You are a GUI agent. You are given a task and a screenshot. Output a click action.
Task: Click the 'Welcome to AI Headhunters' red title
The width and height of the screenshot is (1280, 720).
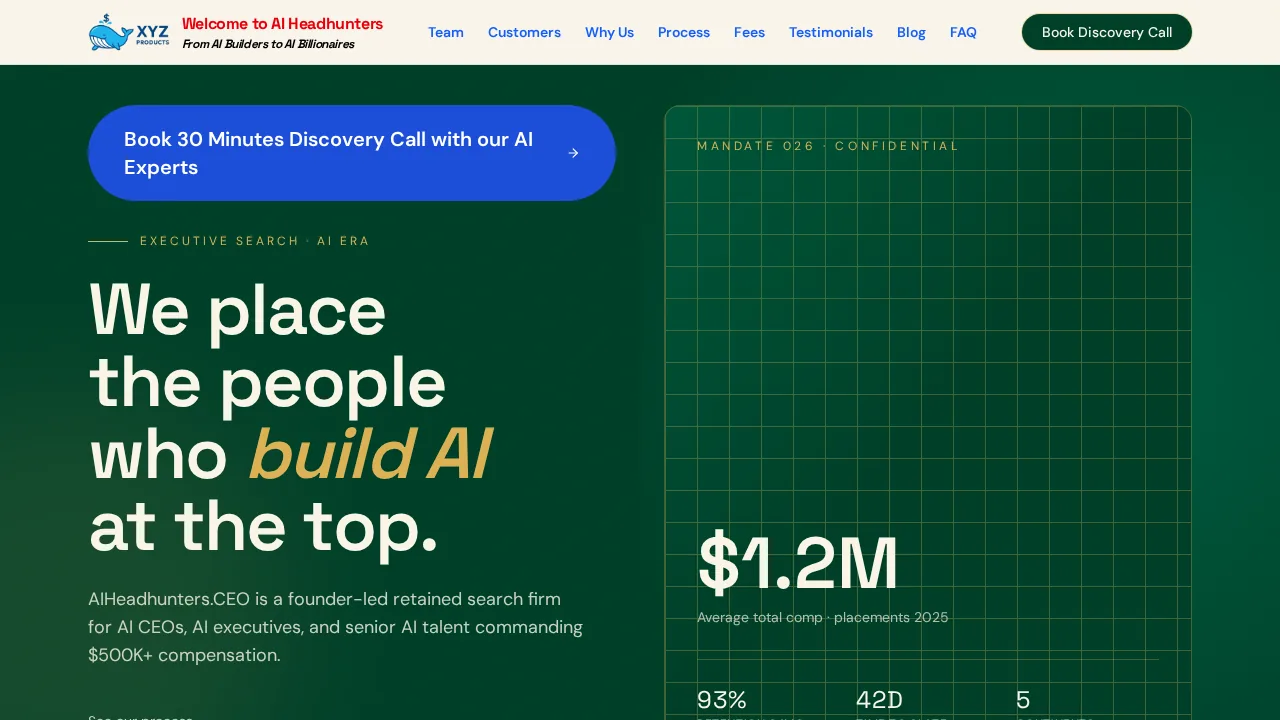coord(282,23)
